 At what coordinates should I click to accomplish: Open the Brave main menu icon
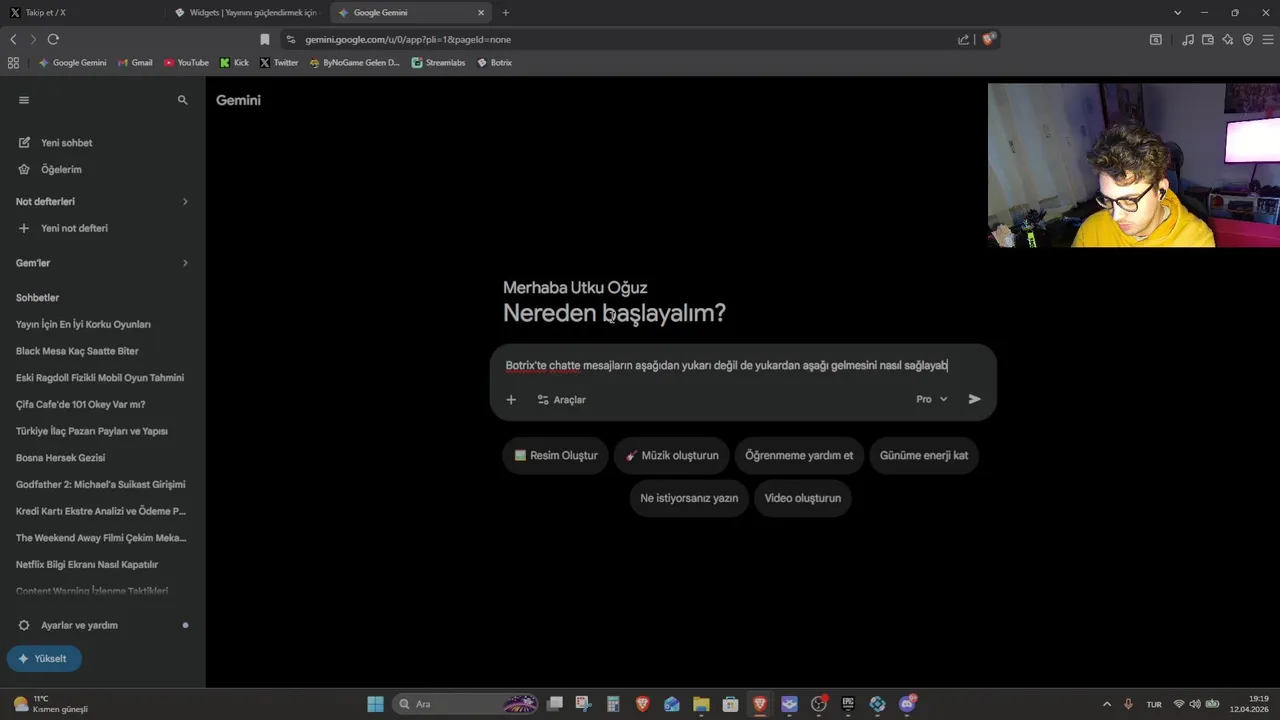pyautogui.click(x=1268, y=39)
